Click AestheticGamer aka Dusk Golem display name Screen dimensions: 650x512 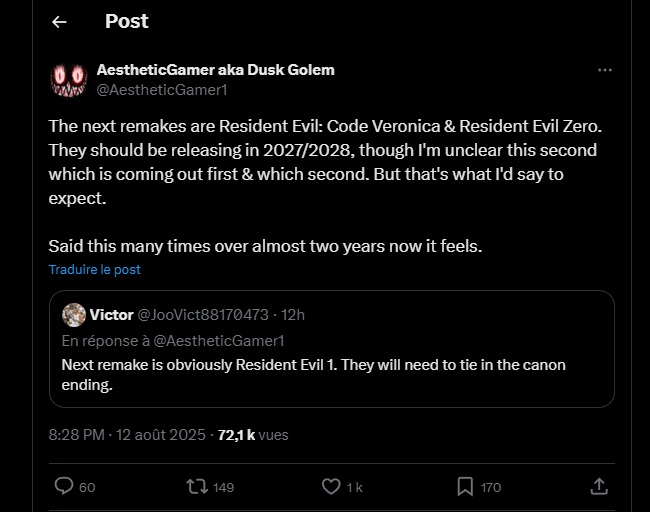(215, 70)
